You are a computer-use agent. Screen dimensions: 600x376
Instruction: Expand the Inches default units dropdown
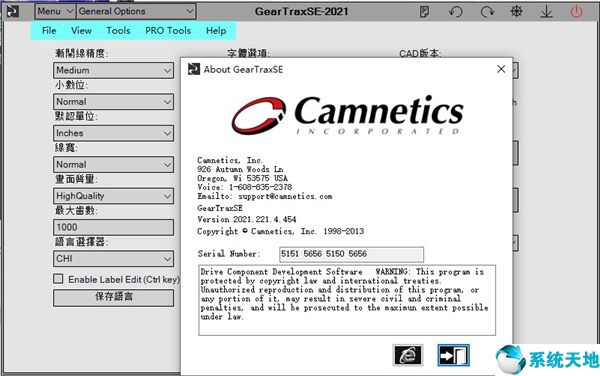[113, 133]
